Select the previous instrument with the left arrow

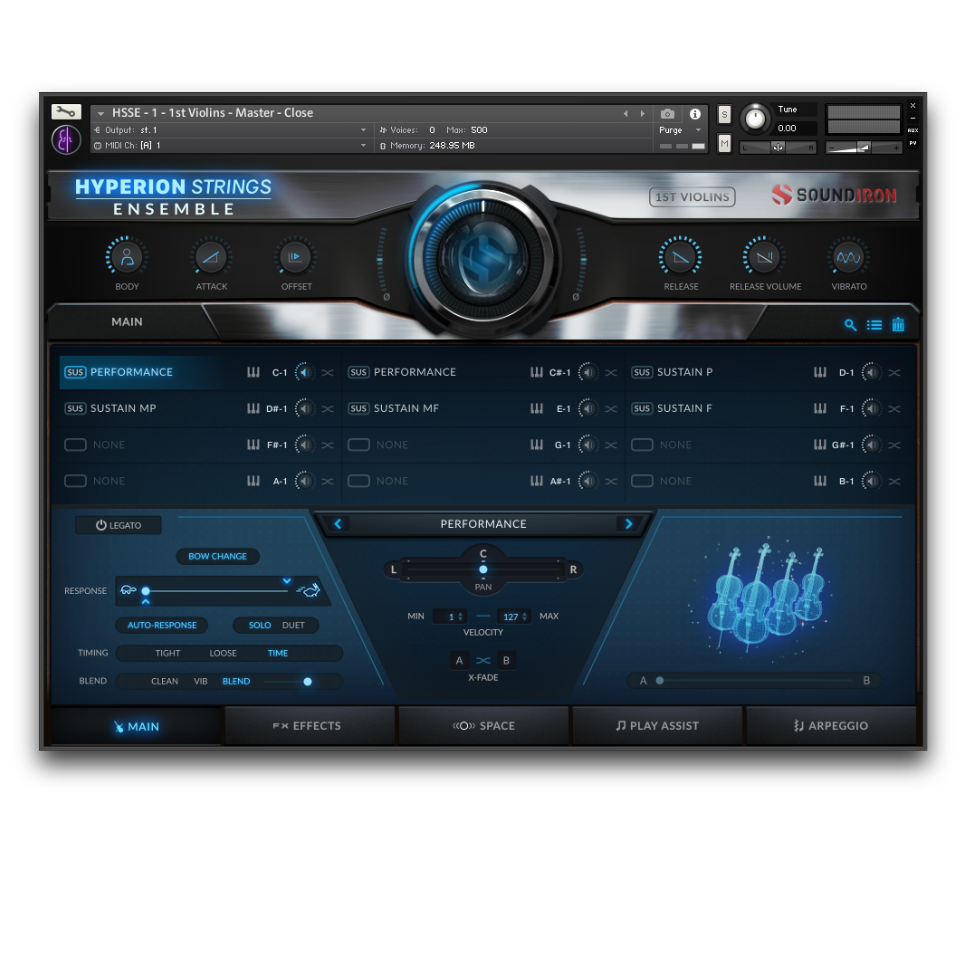626,114
